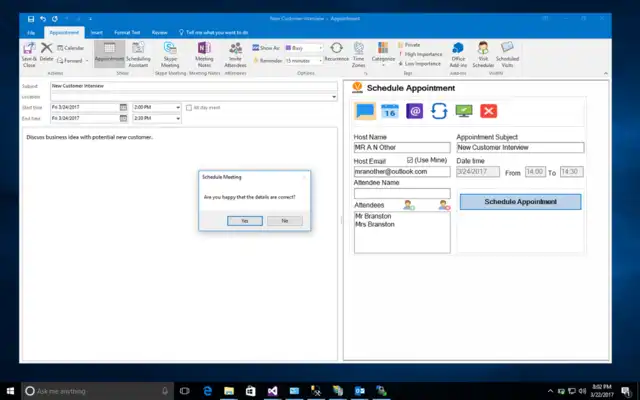Click the Save icon in the title bar
The image size is (640, 400).
click(31, 19)
